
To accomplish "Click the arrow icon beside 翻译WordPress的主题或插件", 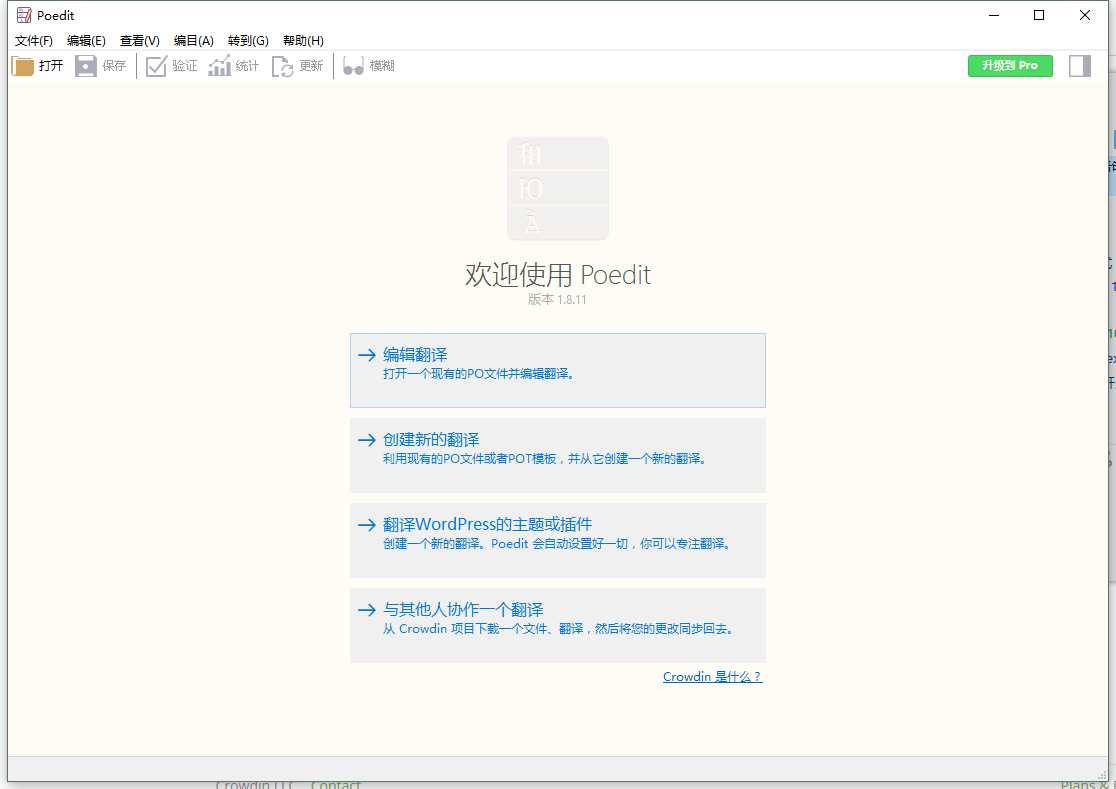I will 367,524.
